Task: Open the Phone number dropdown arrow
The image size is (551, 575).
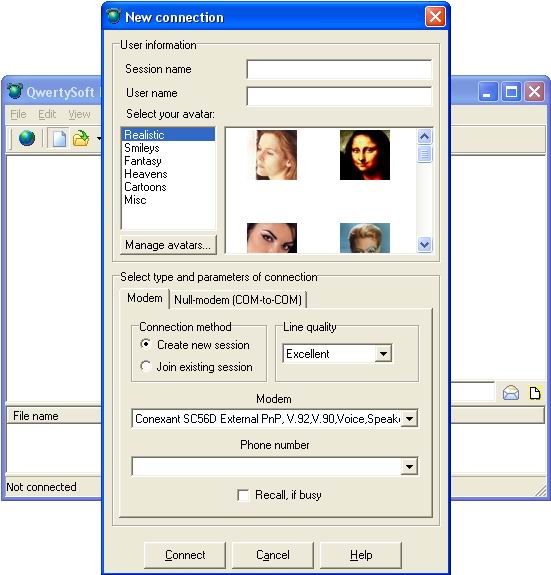Action: (x=409, y=466)
